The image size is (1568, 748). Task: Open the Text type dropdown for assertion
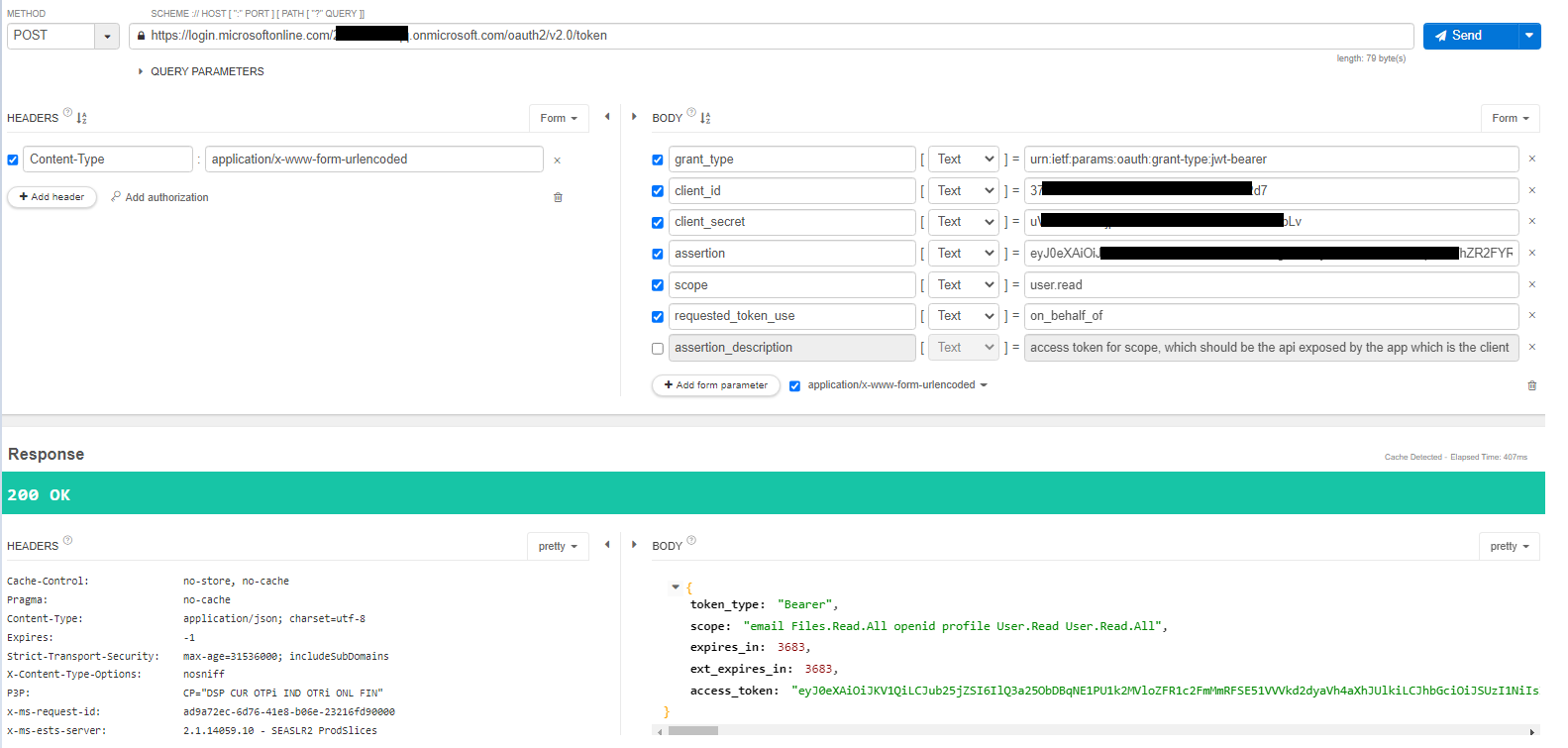(x=964, y=254)
